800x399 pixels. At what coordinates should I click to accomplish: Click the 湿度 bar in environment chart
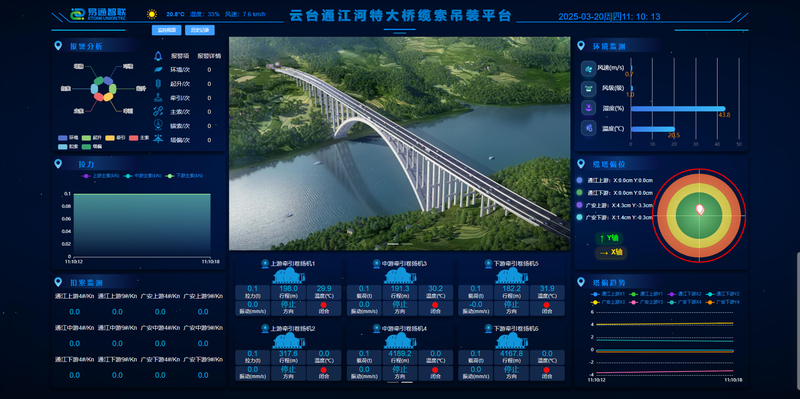click(x=678, y=108)
